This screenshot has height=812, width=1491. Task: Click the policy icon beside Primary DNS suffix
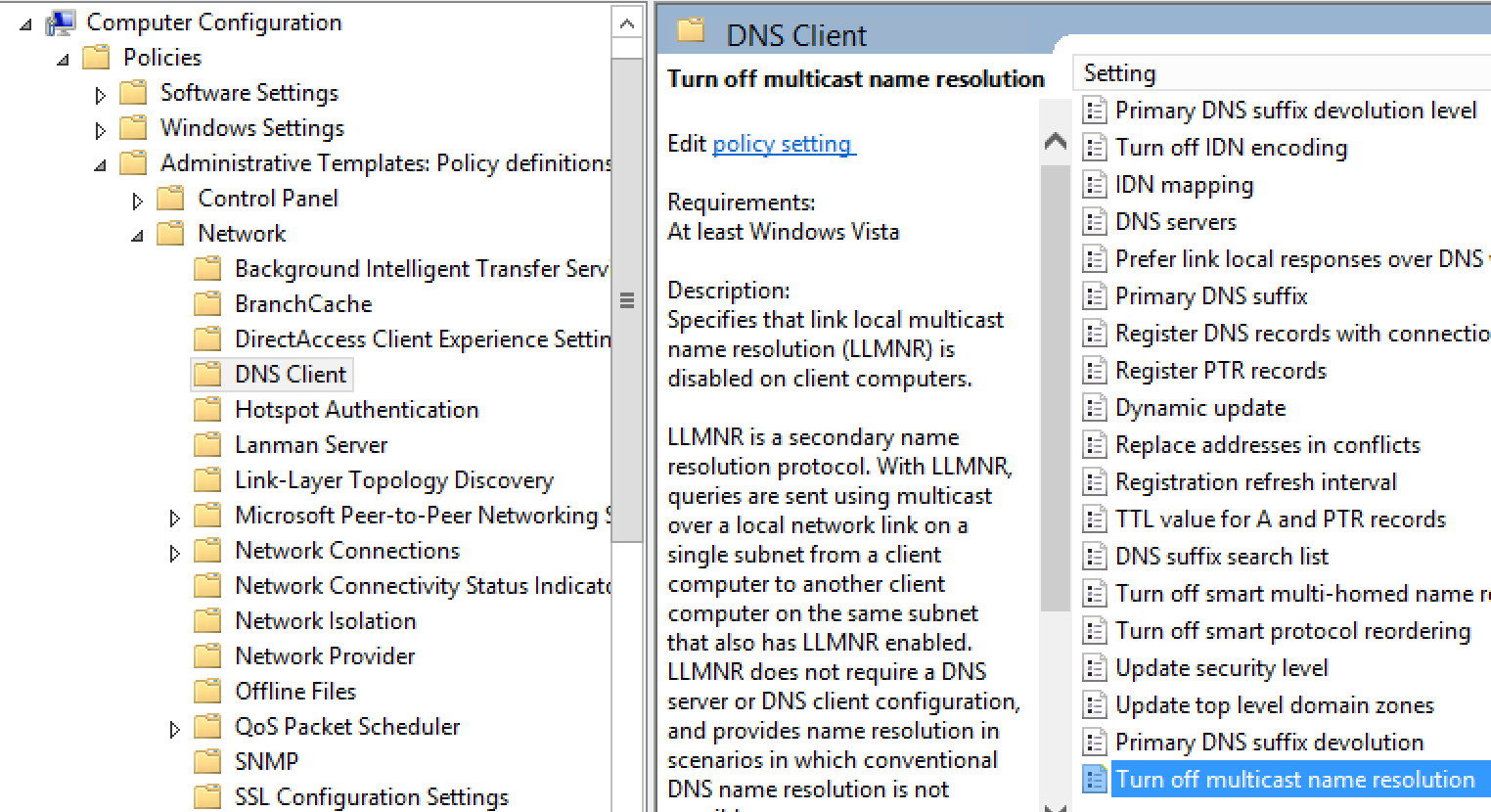[1095, 296]
